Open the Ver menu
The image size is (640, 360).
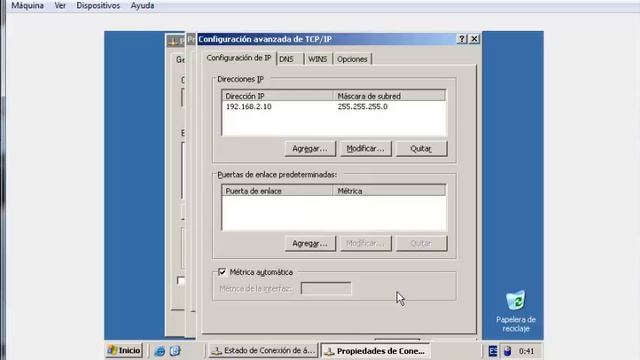tap(60, 6)
